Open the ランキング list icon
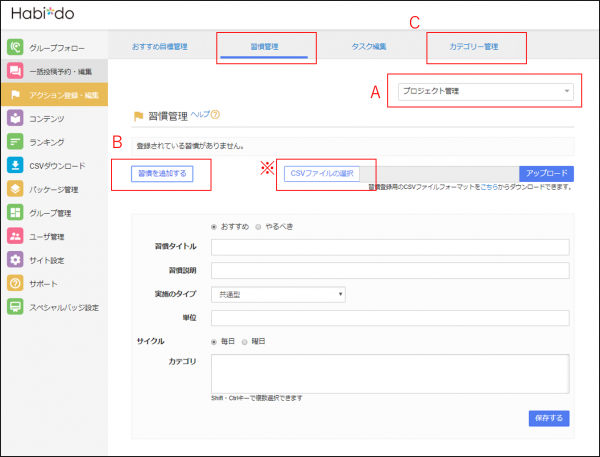 click(15, 142)
